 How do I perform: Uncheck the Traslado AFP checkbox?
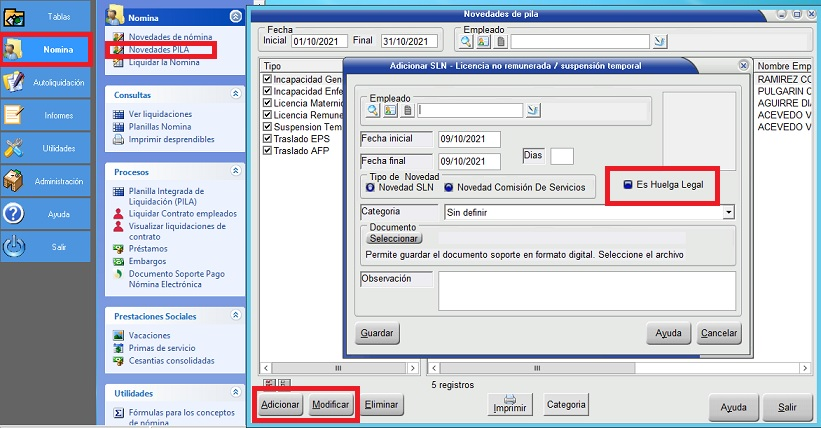coord(266,151)
